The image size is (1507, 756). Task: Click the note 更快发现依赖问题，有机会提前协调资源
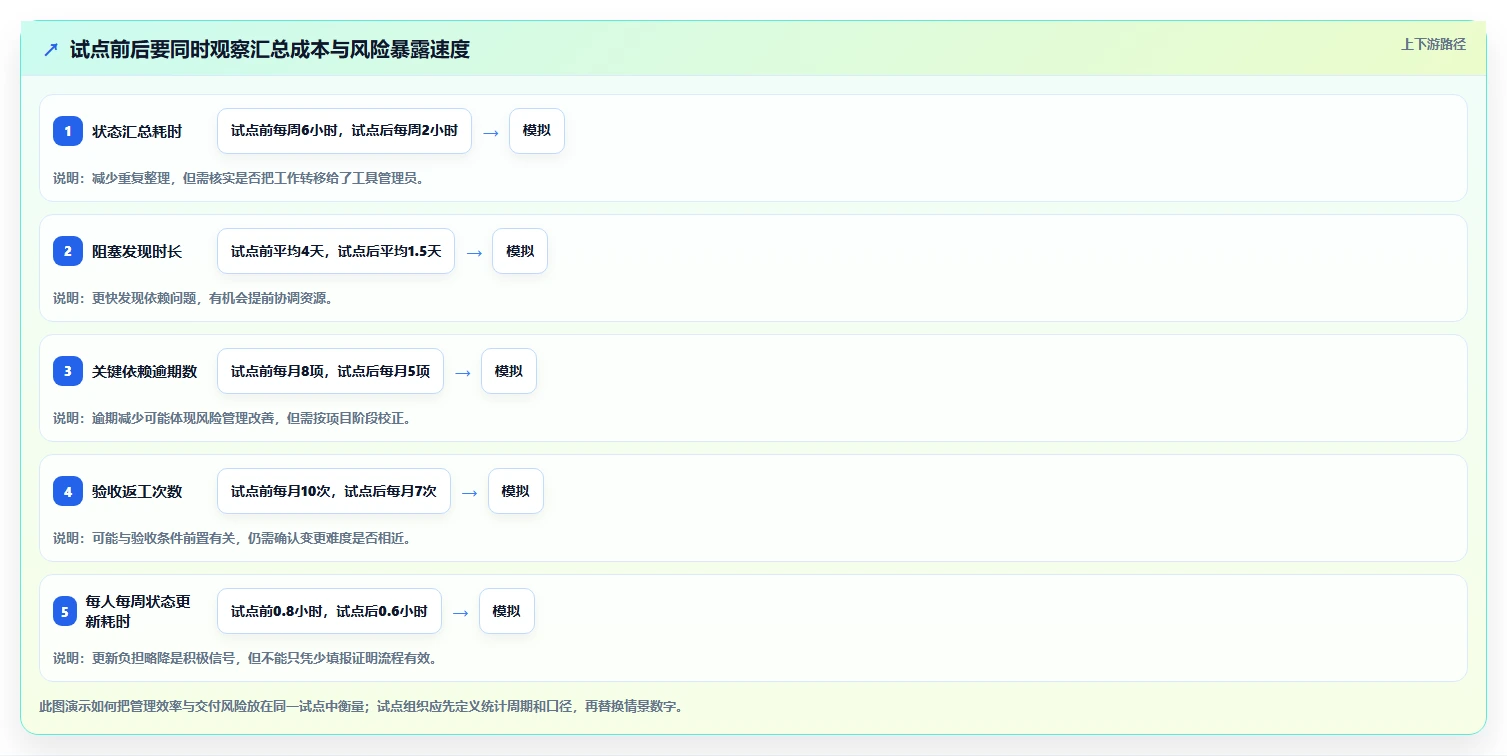[212, 298]
